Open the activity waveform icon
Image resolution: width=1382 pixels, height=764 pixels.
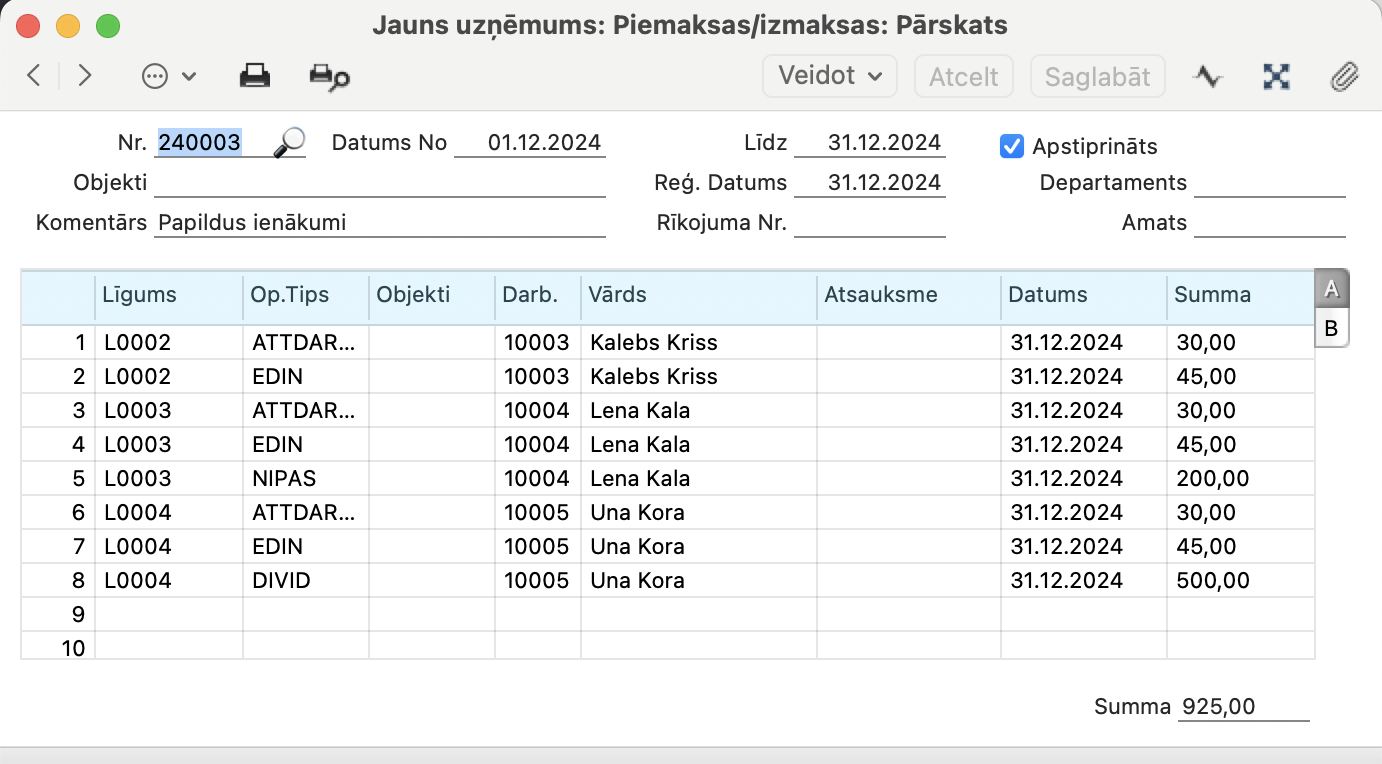[x=1208, y=77]
